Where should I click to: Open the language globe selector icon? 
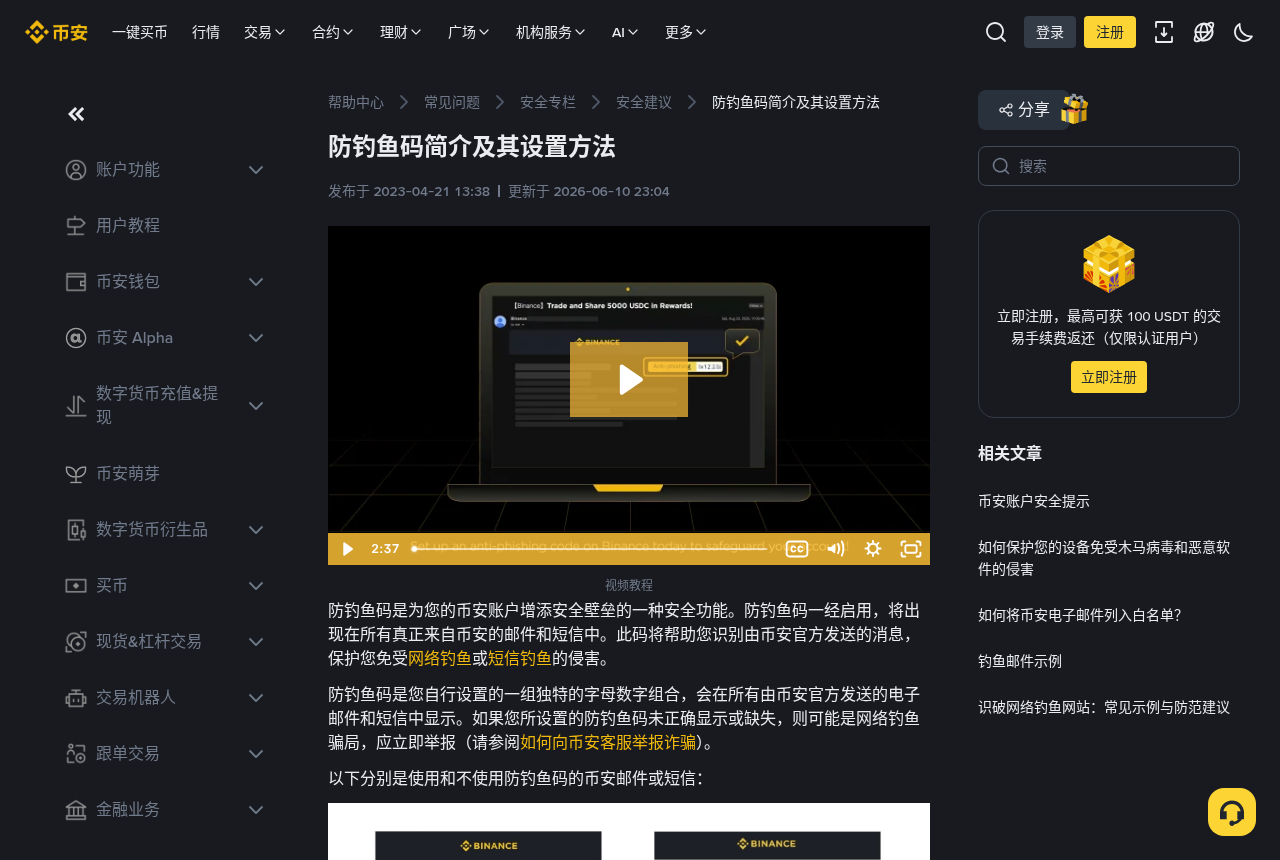click(1204, 32)
